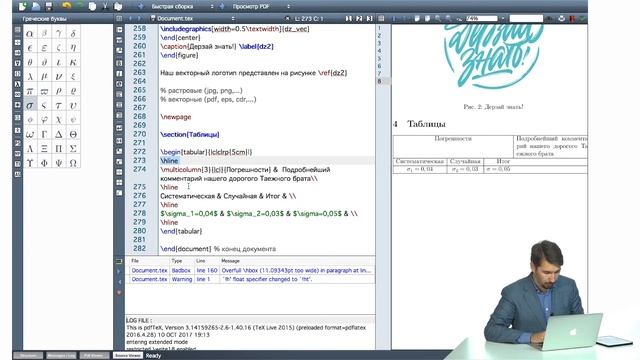Screen dimensions: 640x360
Task: Jump to bookmark 2 in editor
Action: (359, 18)
